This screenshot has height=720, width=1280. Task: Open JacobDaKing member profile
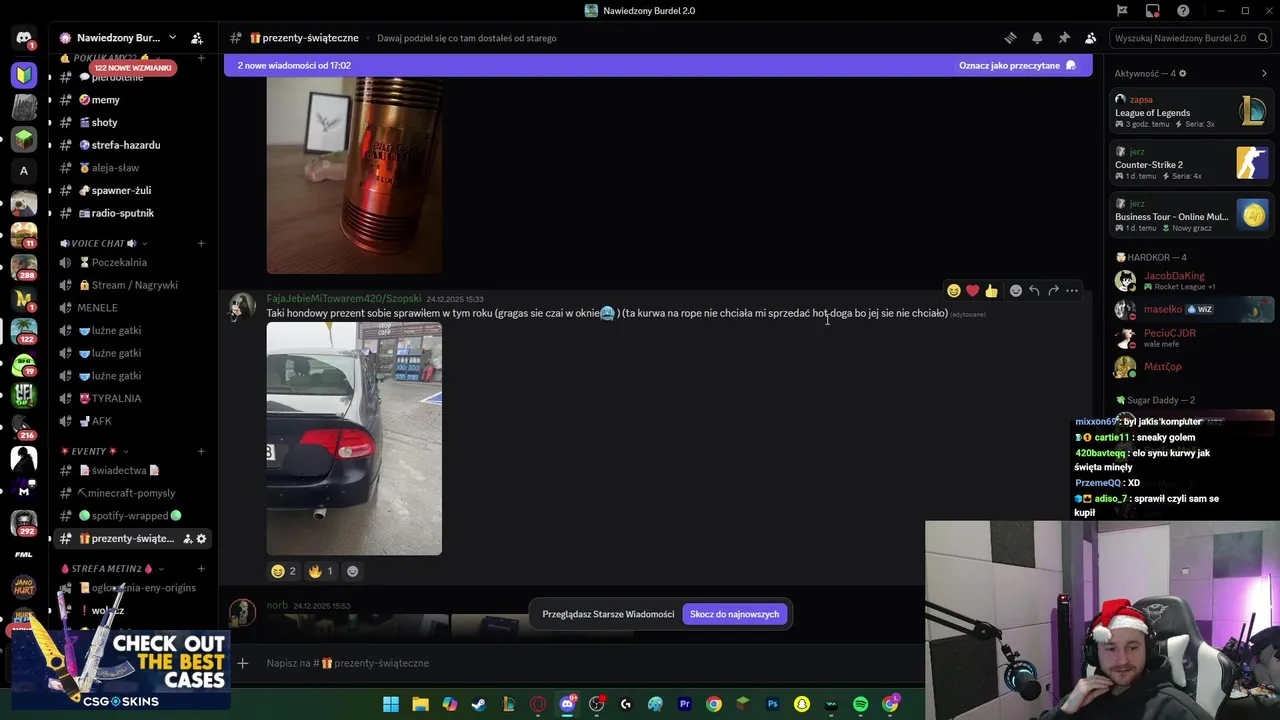1194,281
